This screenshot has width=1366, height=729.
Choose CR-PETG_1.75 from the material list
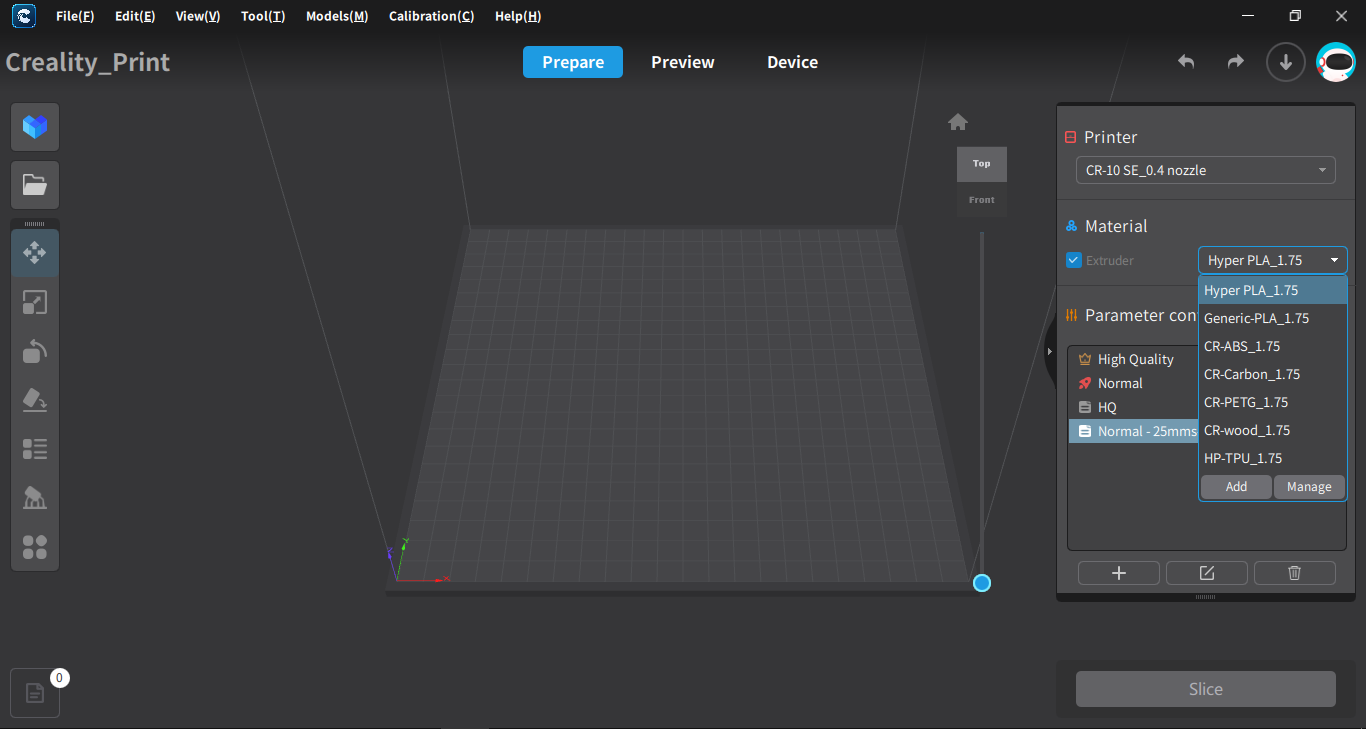[1273, 402]
